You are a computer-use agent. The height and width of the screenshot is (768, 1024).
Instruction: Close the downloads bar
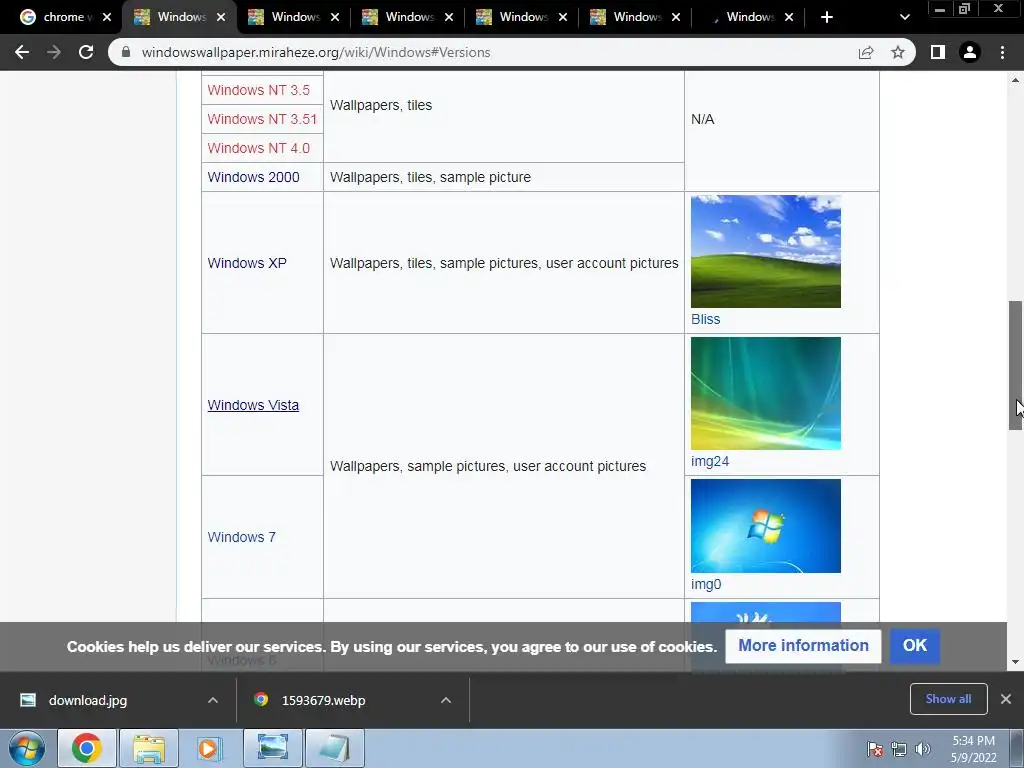tap(1006, 699)
